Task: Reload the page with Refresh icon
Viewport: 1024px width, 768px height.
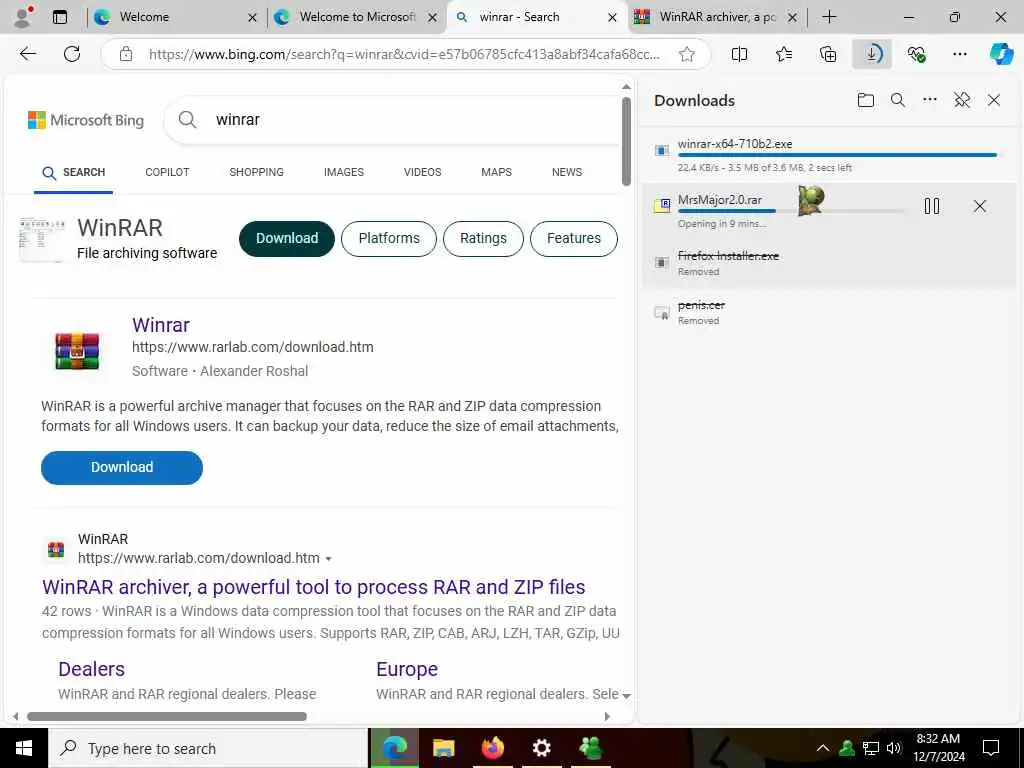Action: pyautogui.click(x=72, y=54)
